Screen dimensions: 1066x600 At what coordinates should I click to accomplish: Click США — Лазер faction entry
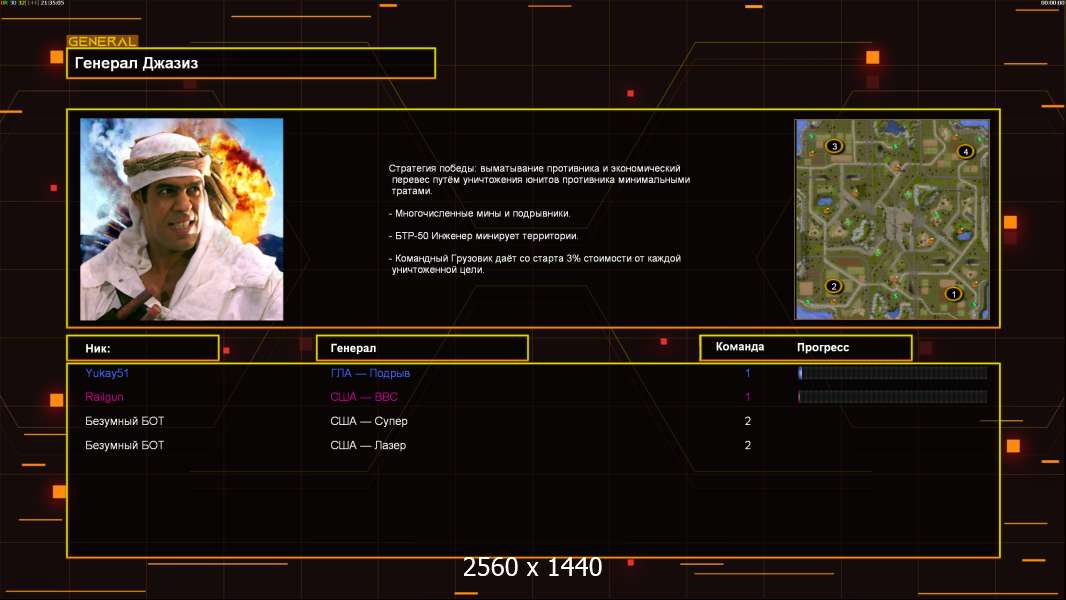click(368, 445)
